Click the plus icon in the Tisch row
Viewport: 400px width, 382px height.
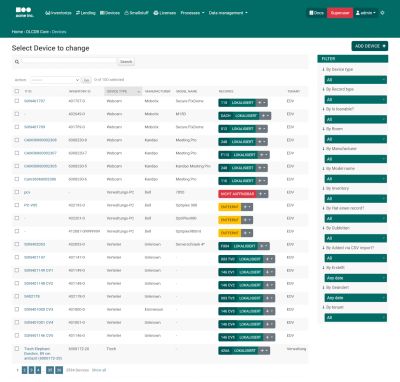pyautogui.click(x=262, y=350)
